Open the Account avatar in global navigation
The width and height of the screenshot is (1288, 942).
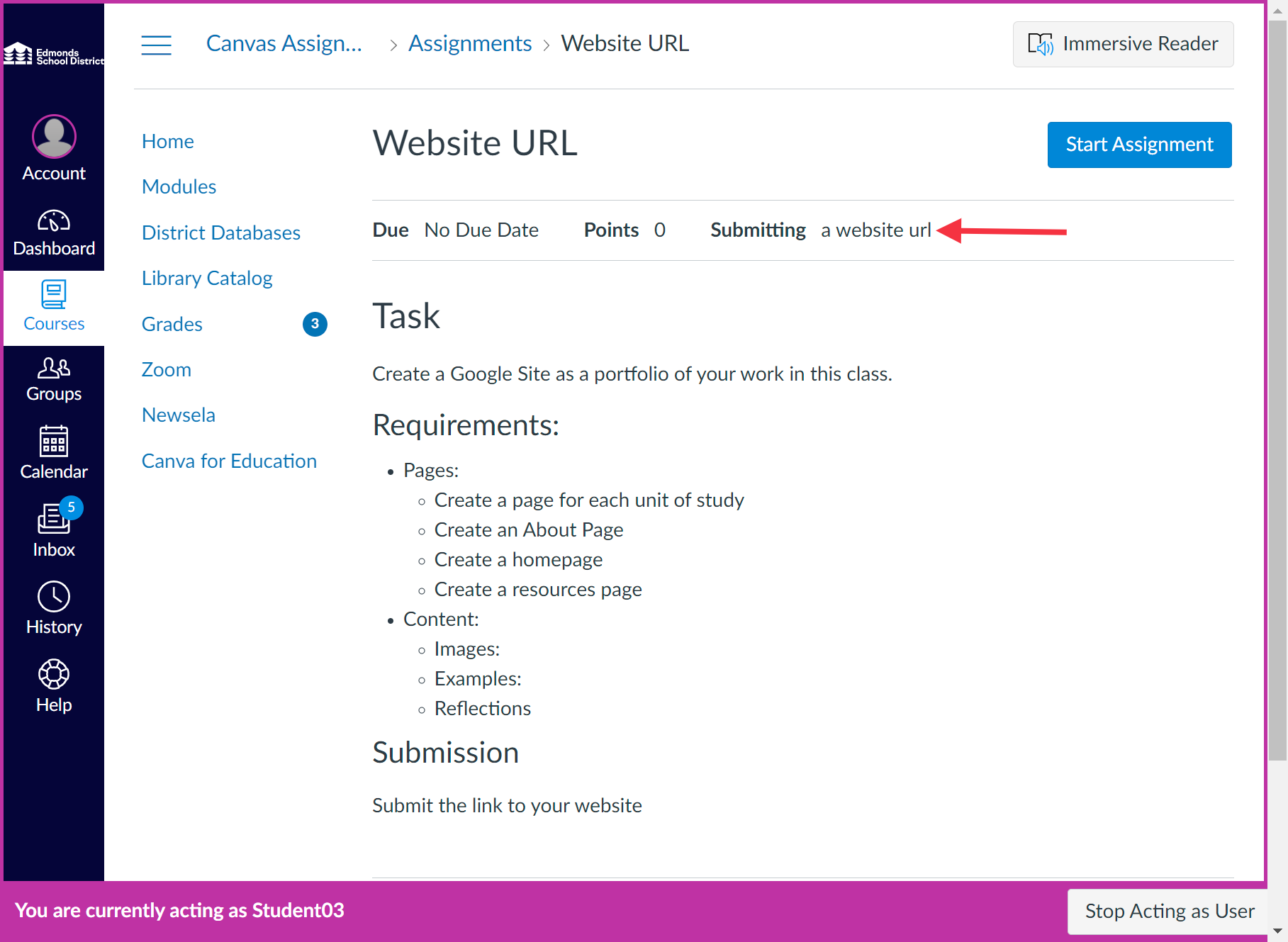(x=54, y=136)
